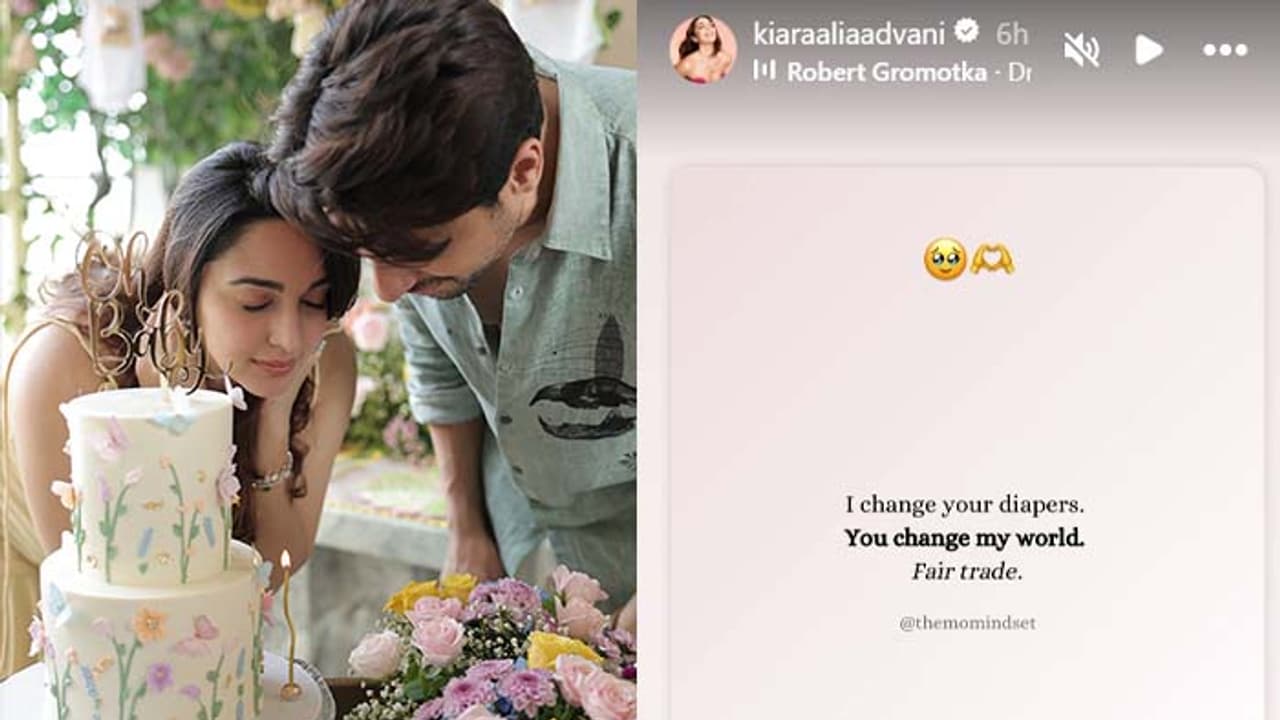Screen dimensions: 1280x720
Task: Click the bold 'You change my world.' text
Action: (964, 538)
